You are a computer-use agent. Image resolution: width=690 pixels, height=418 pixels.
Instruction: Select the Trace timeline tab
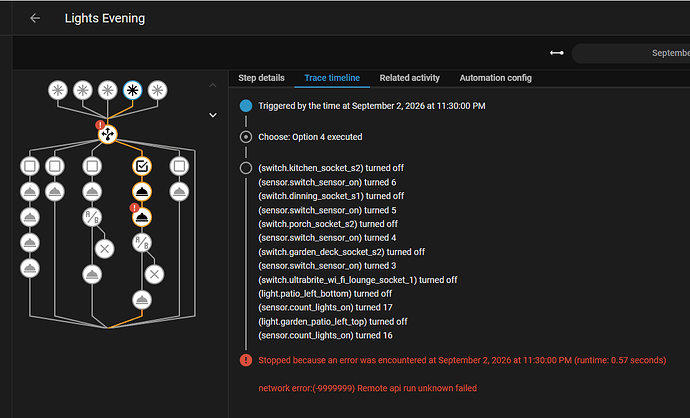(x=332, y=78)
